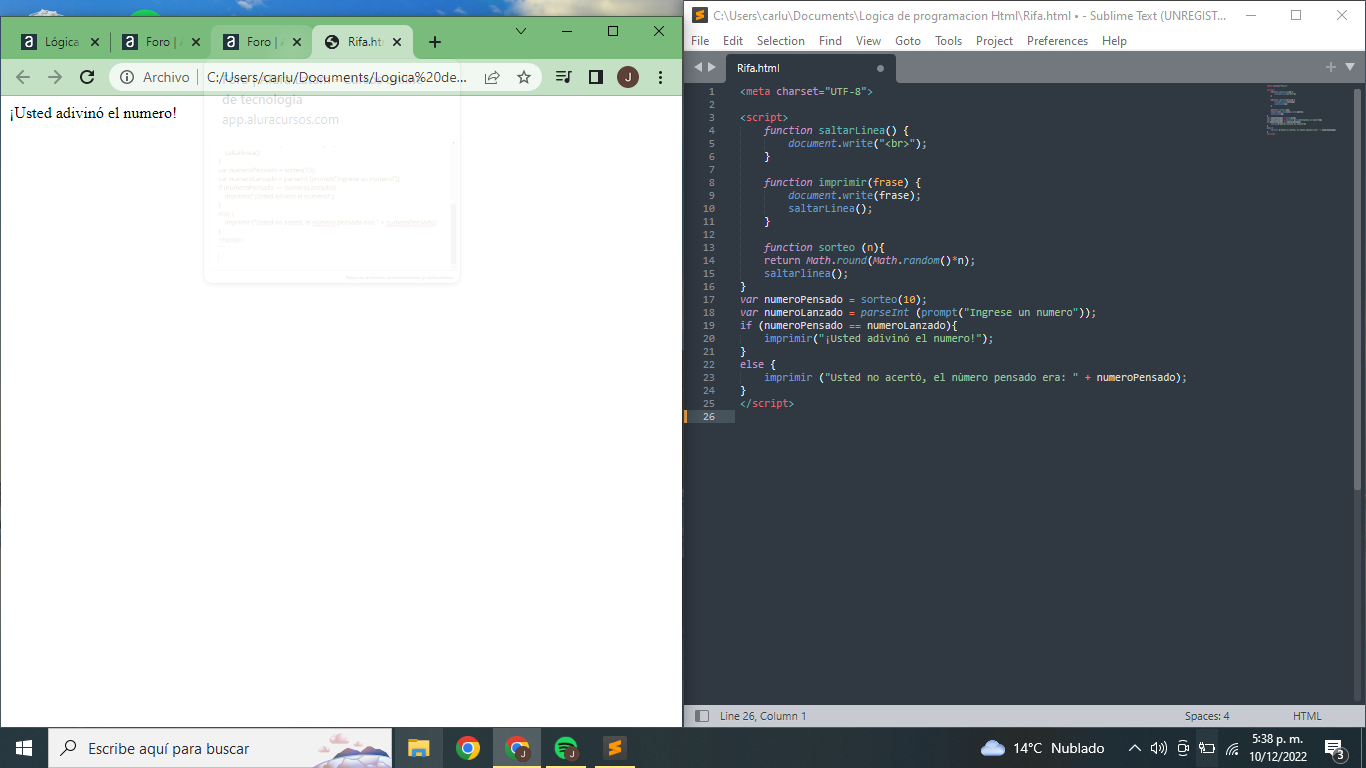Open first Chrome icon on taskbar

point(467,748)
